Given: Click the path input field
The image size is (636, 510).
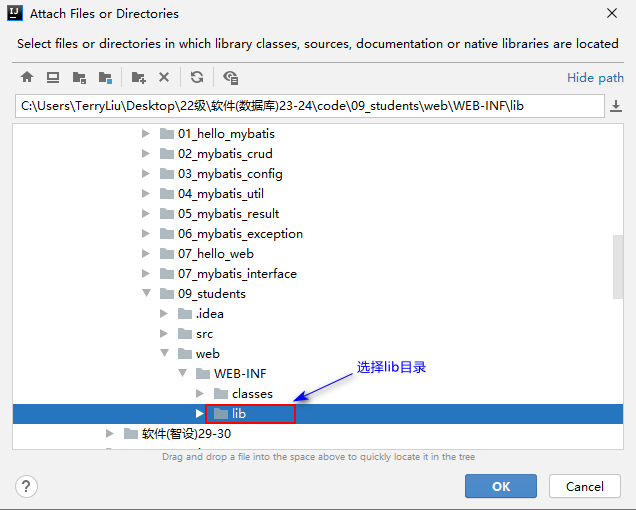Looking at the screenshot, I should pyautogui.click(x=308, y=106).
